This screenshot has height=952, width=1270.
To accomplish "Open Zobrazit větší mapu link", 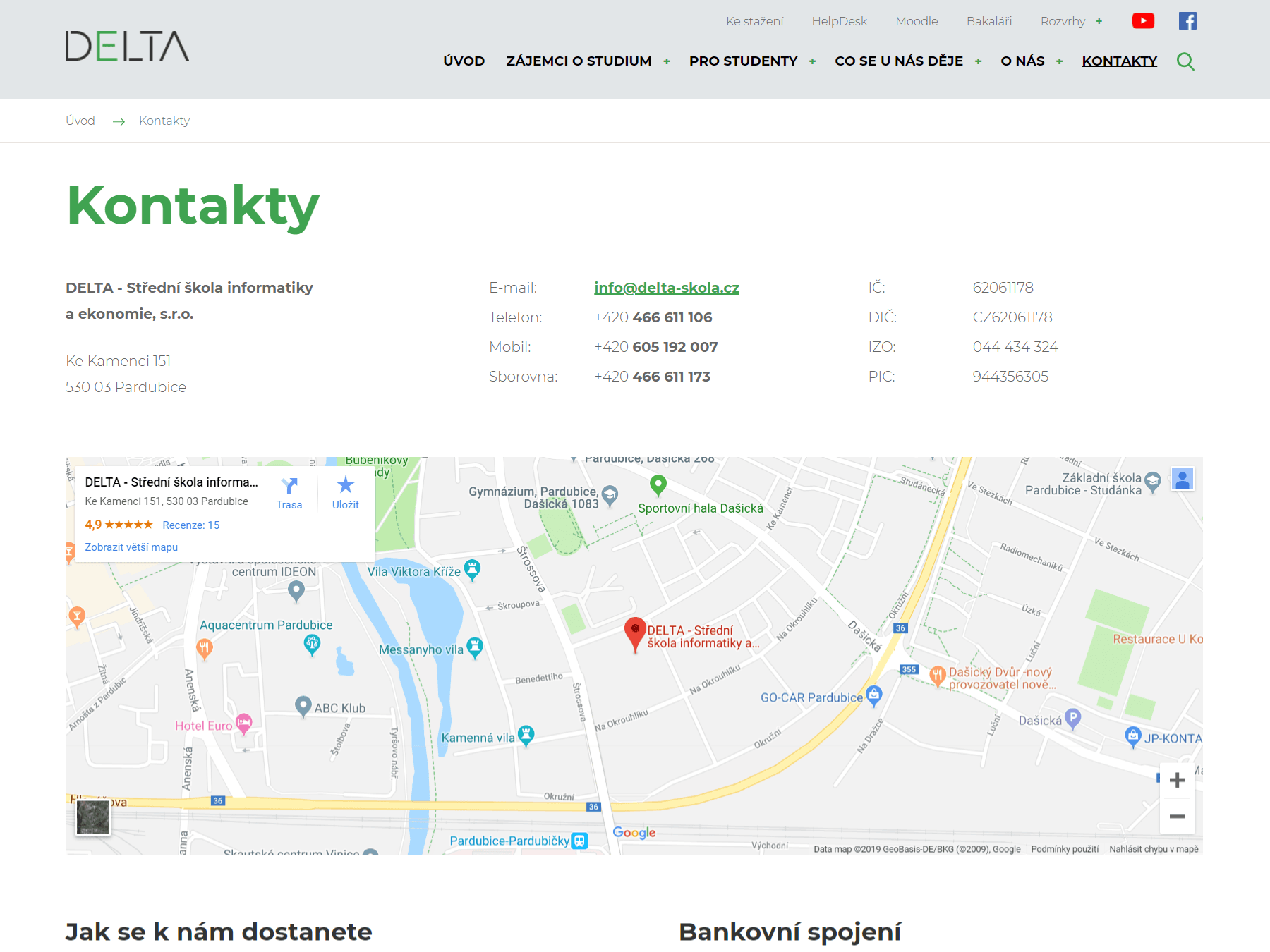I will [x=131, y=547].
